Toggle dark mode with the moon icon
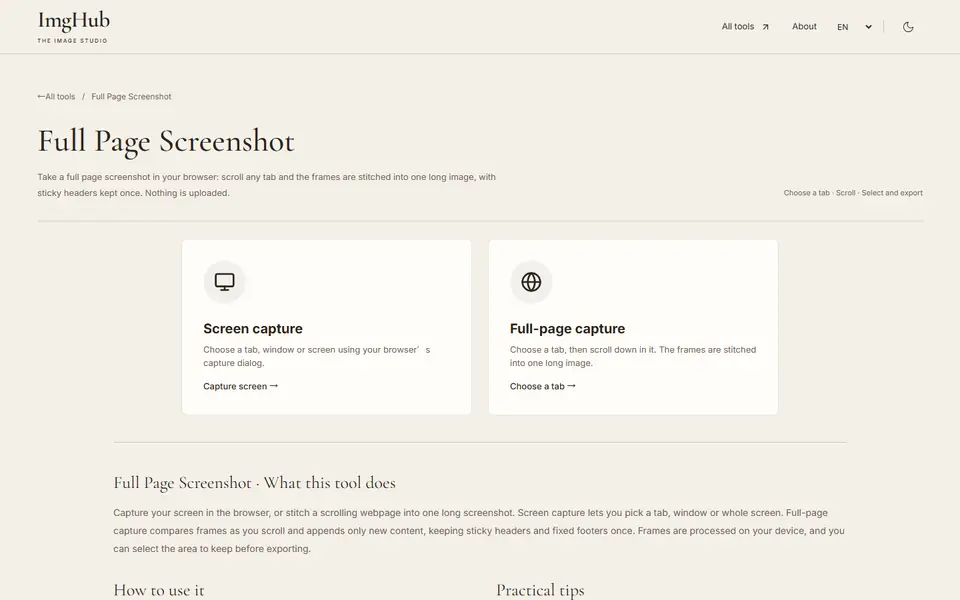This screenshot has width=960, height=600. click(908, 27)
